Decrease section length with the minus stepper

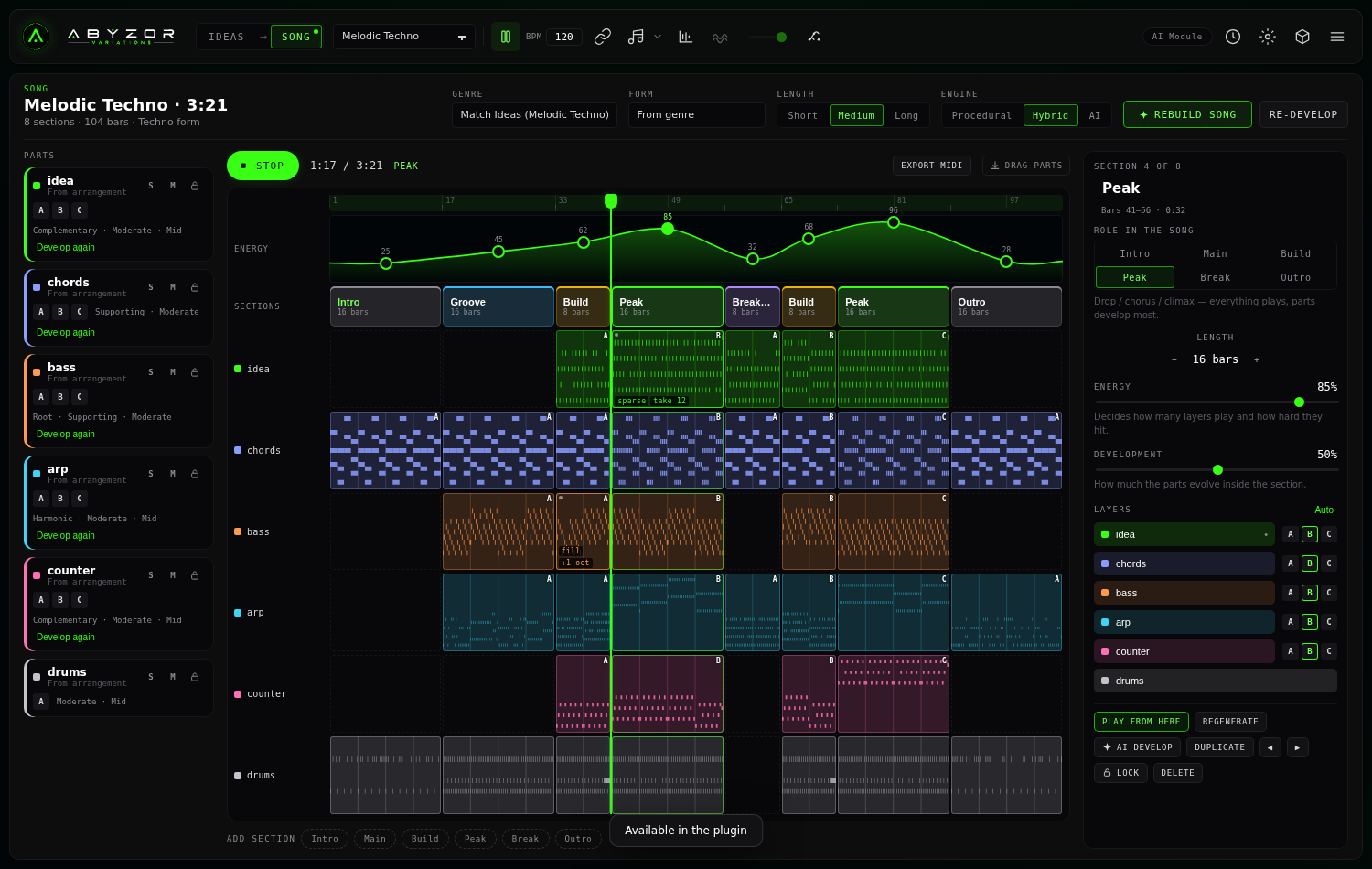click(1174, 359)
